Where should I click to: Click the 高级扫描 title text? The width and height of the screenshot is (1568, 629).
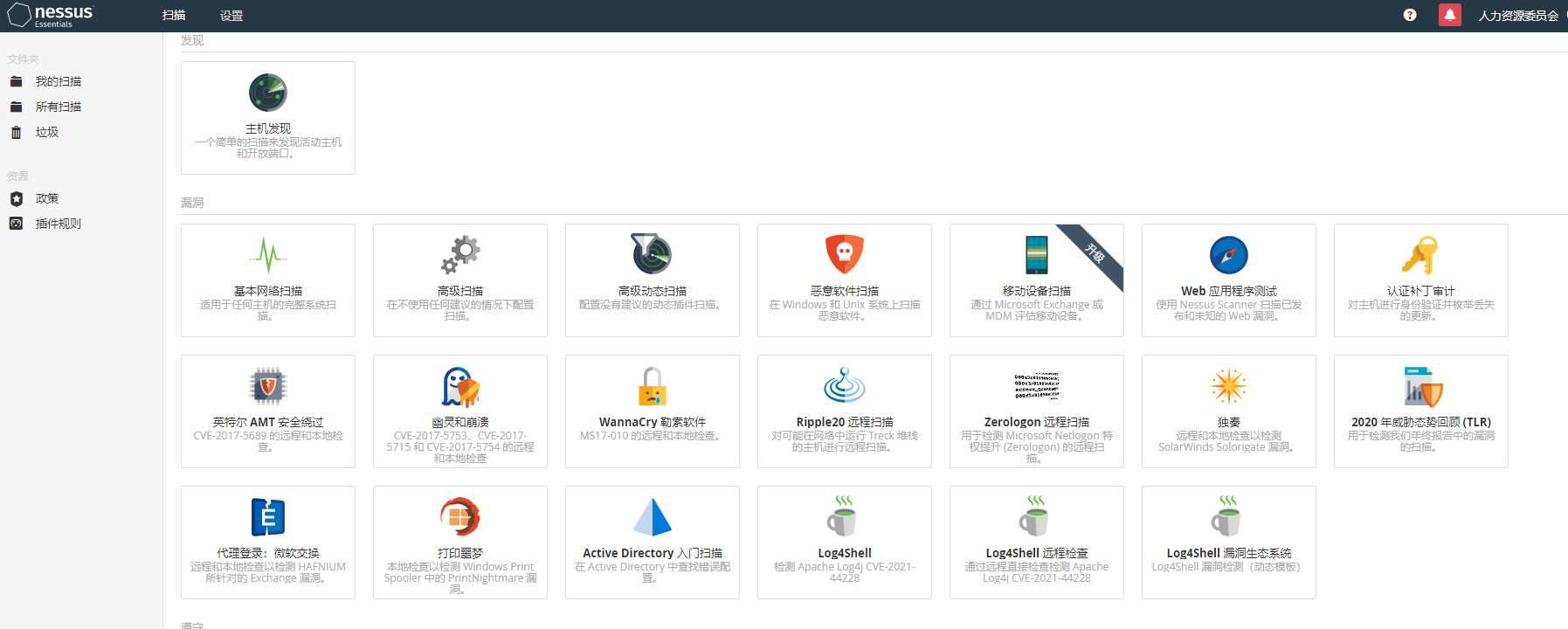[x=460, y=291]
